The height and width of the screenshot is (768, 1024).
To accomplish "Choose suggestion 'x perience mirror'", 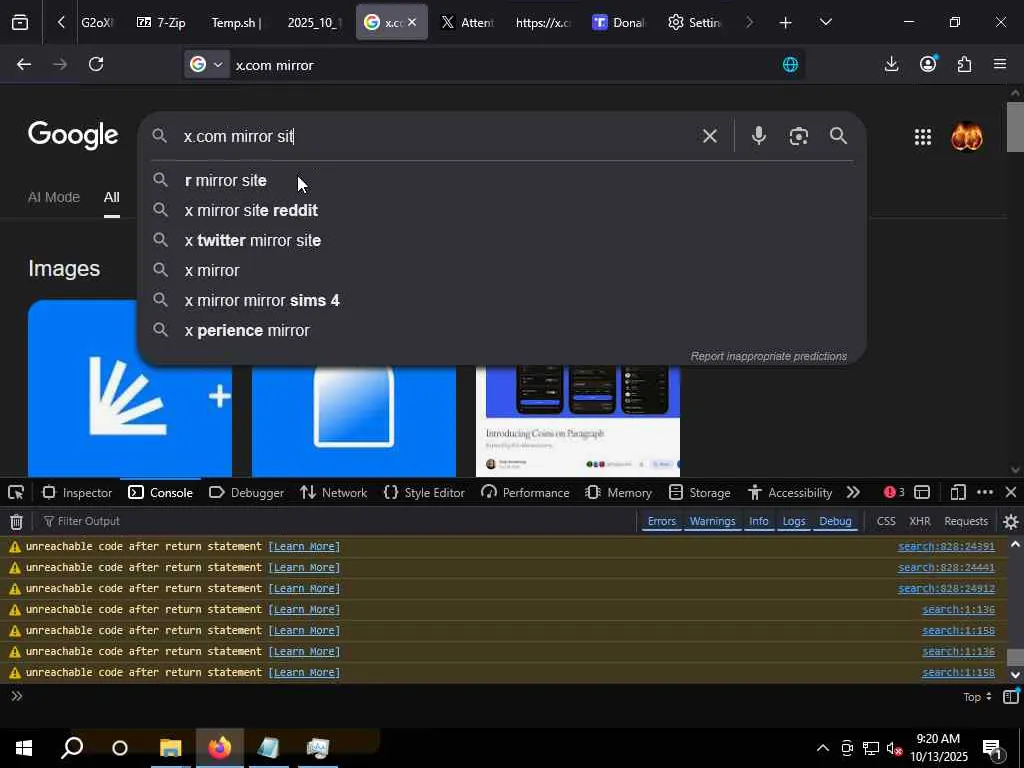I will pyautogui.click(x=502, y=330).
